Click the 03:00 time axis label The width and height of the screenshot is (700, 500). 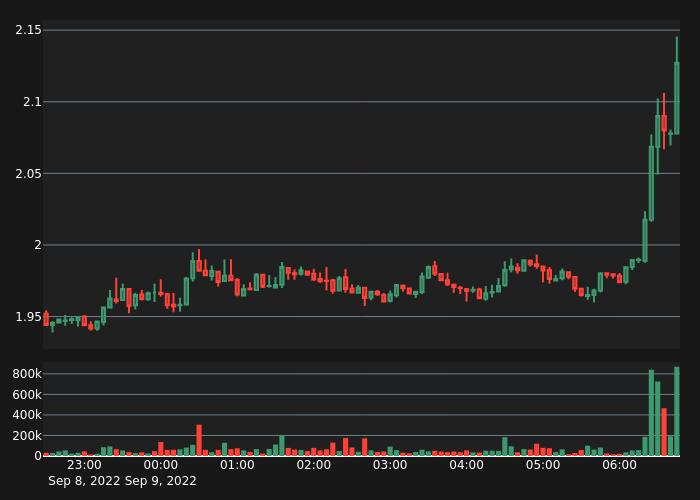[390, 465]
